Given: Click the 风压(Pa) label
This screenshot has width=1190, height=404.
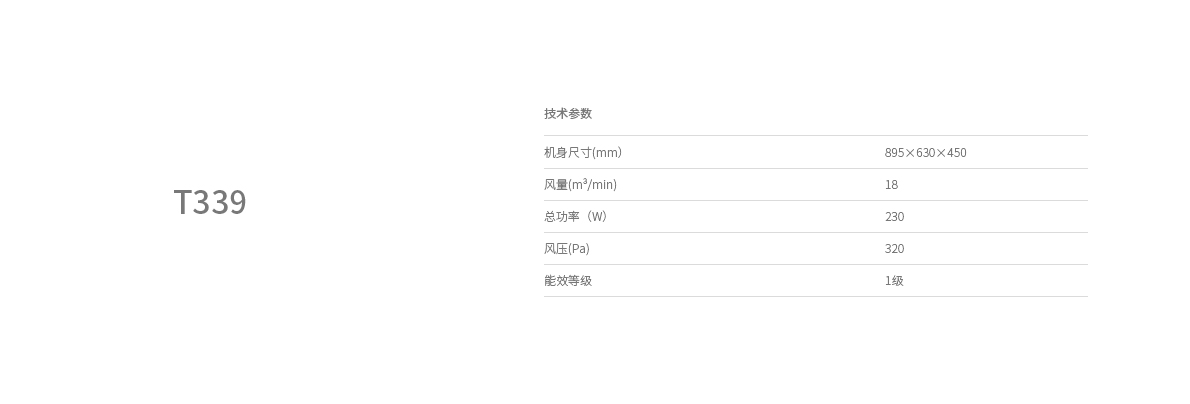Looking at the screenshot, I should point(567,248).
